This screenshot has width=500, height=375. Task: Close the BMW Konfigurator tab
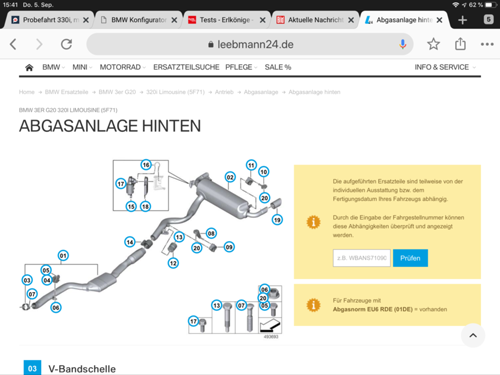point(174,20)
